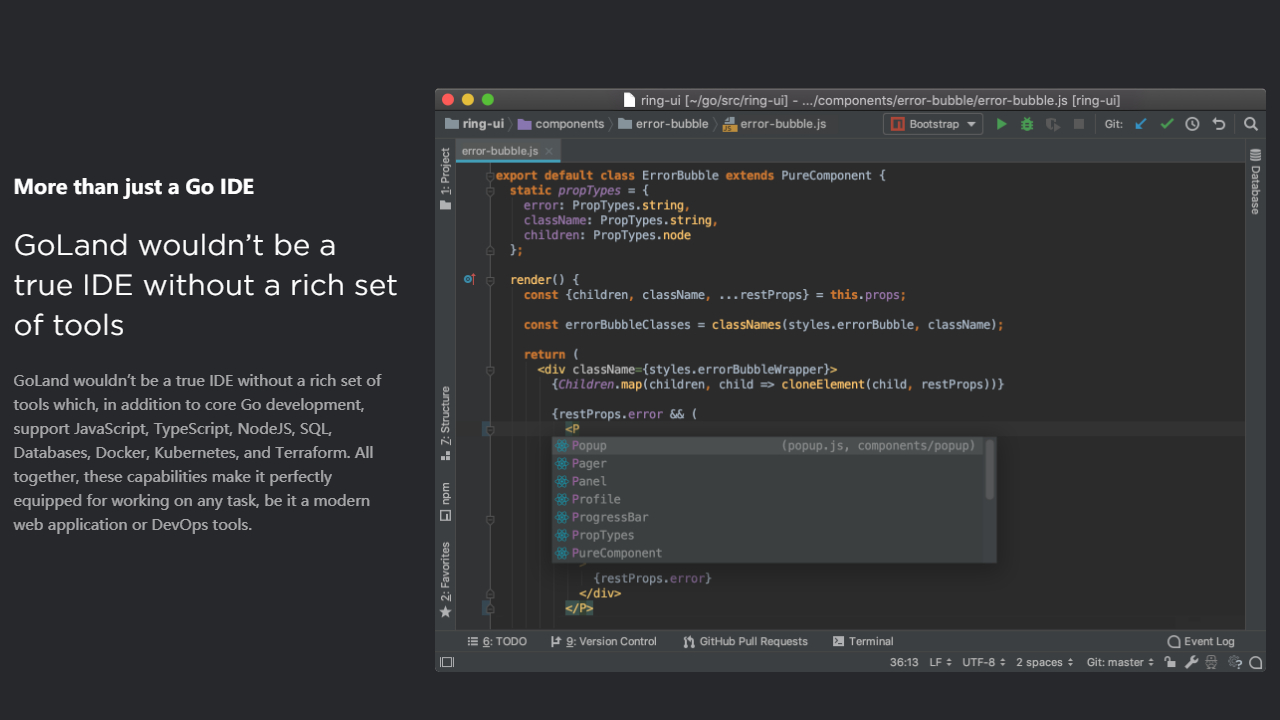Run with coverage icon in toolbar
1280x720 pixels.
click(x=1053, y=124)
